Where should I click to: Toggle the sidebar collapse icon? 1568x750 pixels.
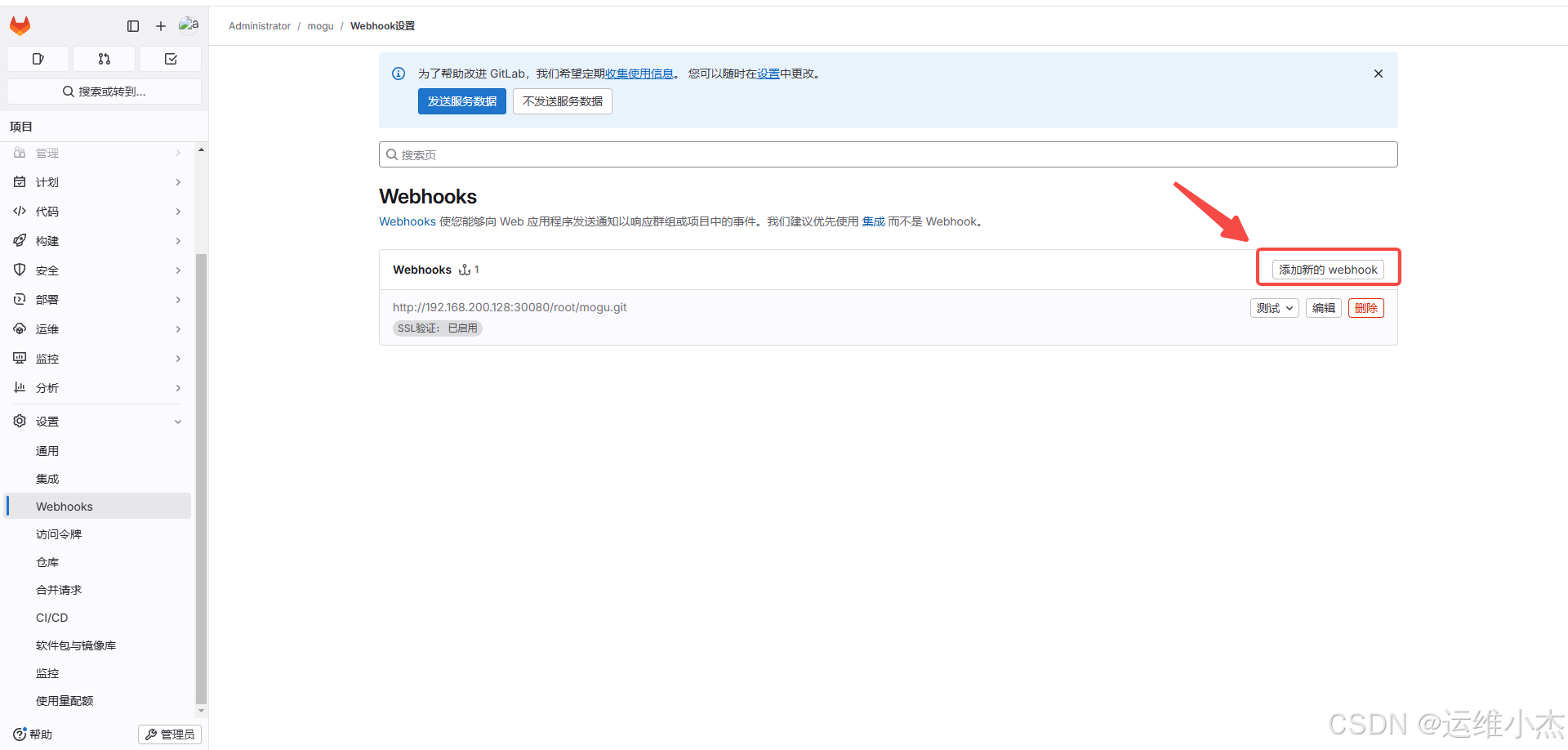tap(133, 26)
